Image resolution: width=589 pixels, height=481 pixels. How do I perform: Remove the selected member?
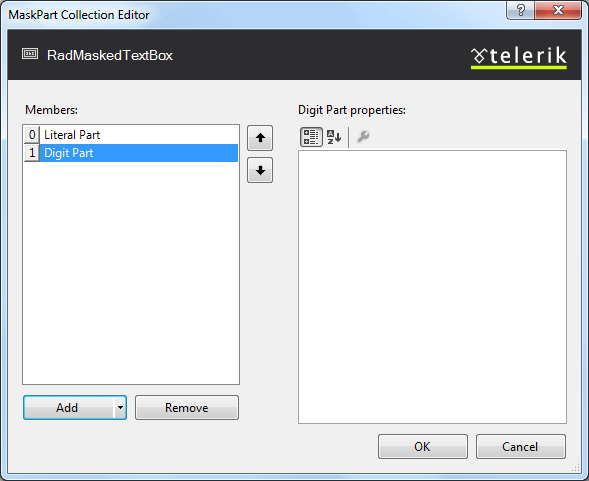click(x=187, y=407)
